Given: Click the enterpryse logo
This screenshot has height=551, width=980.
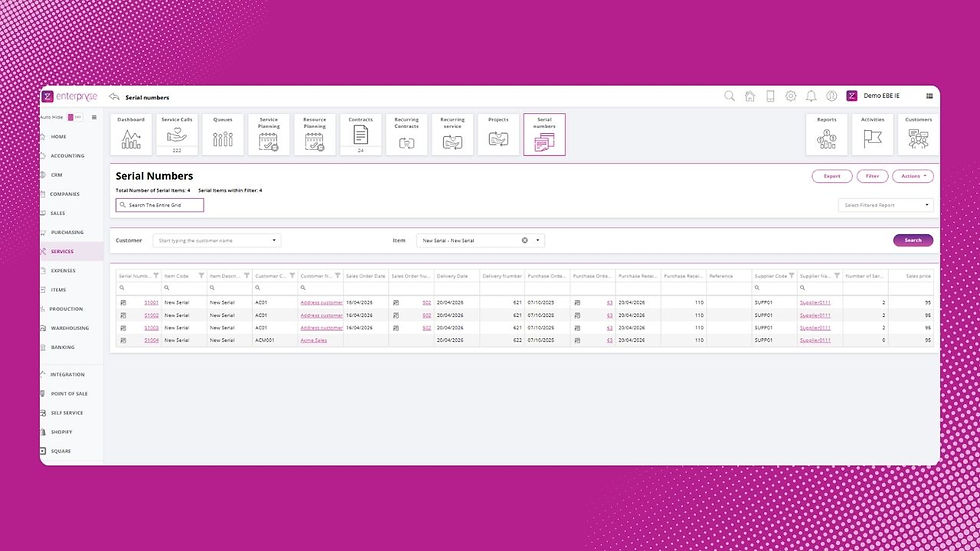Looking at the screenshot, I should (70, 96).
